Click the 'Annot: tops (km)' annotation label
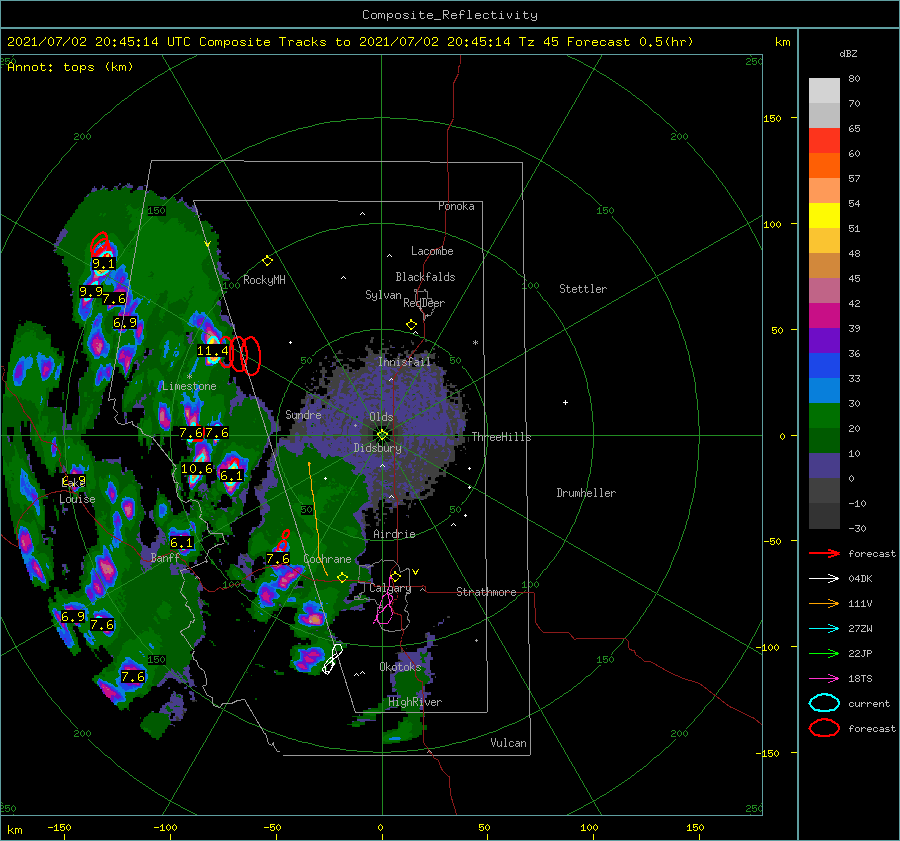900x841 pixels. [x=70, y=67]
